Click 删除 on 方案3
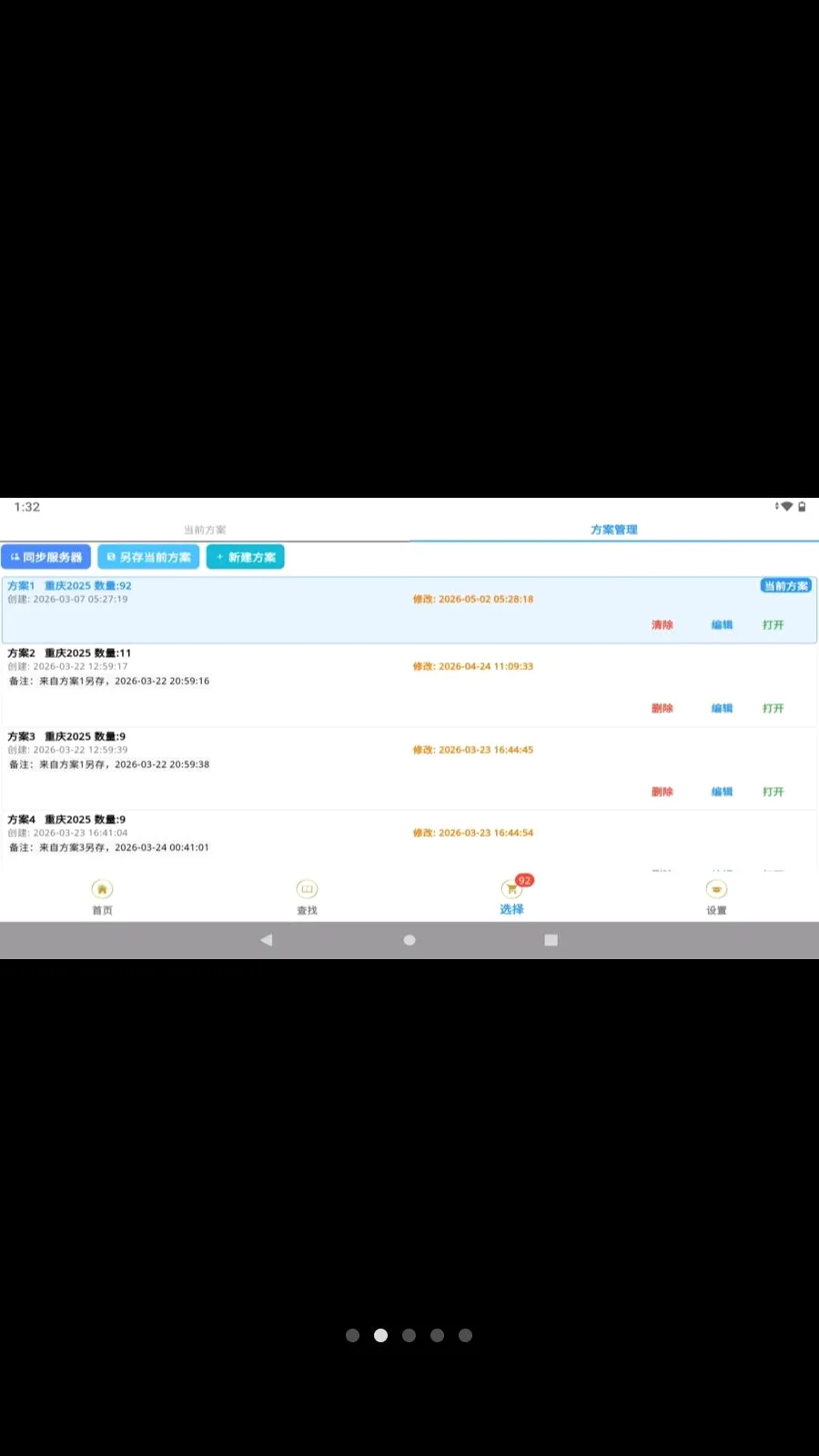 coord(662,792)
